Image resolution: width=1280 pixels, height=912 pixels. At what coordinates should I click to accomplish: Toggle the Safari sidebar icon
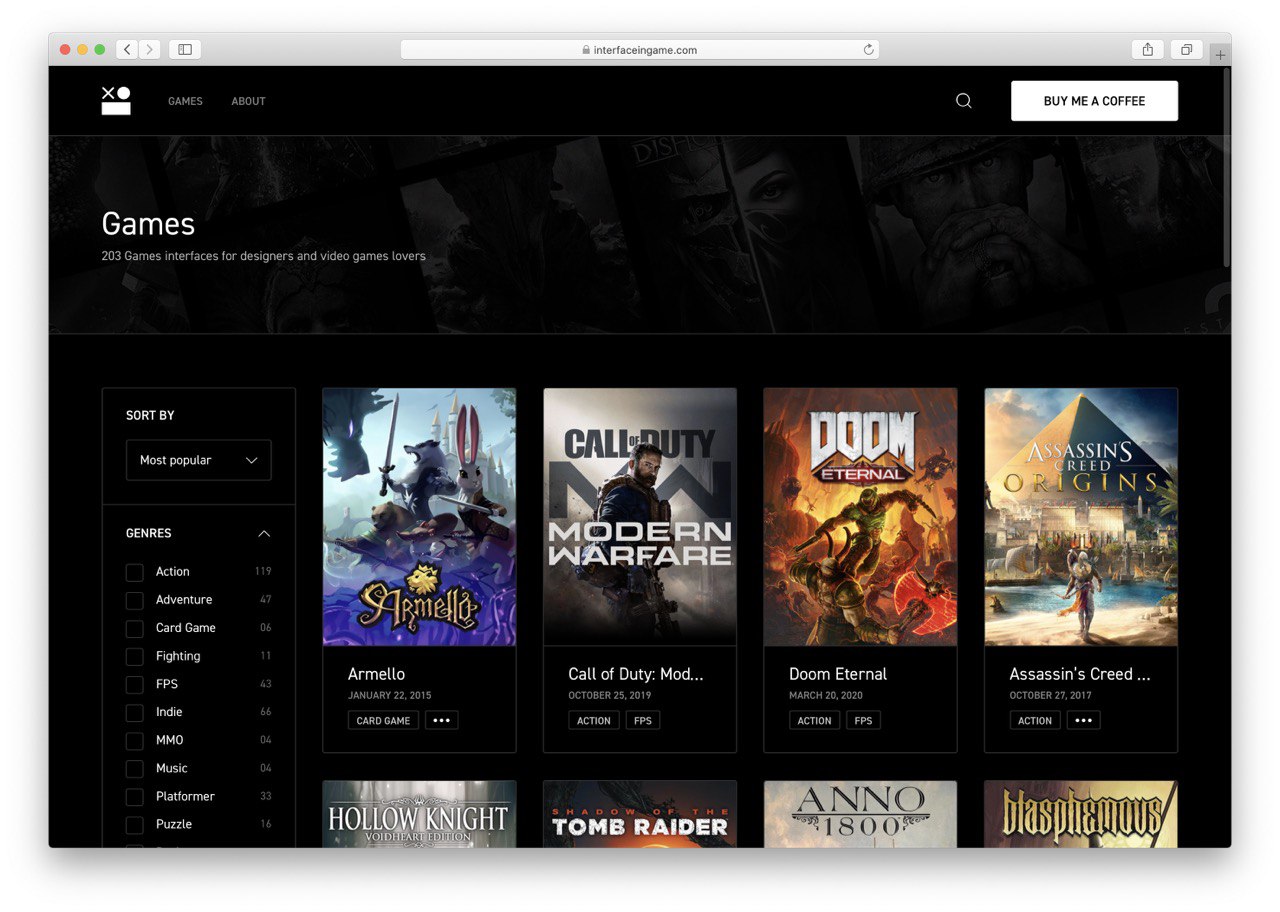coord(185,49)
